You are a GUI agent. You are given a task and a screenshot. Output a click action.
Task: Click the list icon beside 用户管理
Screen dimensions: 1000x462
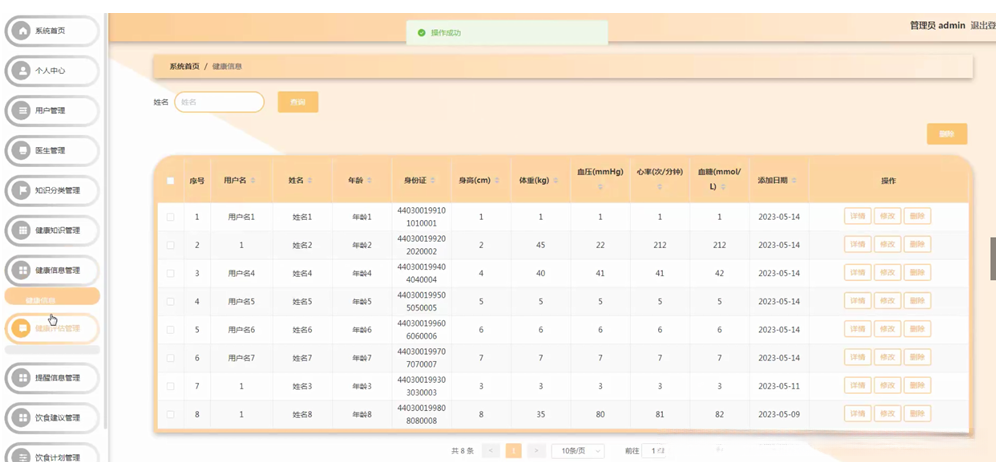click(23, 111)
